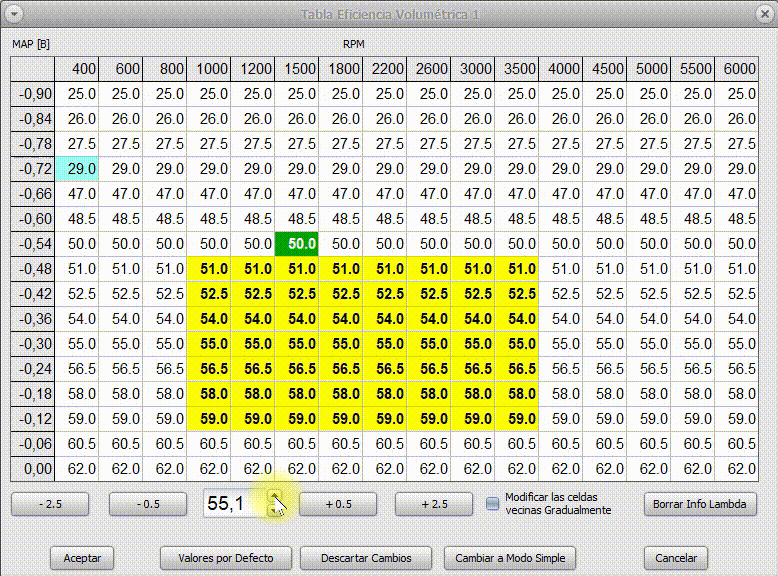The height and width of the screenshot is (576, 778).
Task: Increase value with spinner up arrow
Action: [x=275, y=497]
